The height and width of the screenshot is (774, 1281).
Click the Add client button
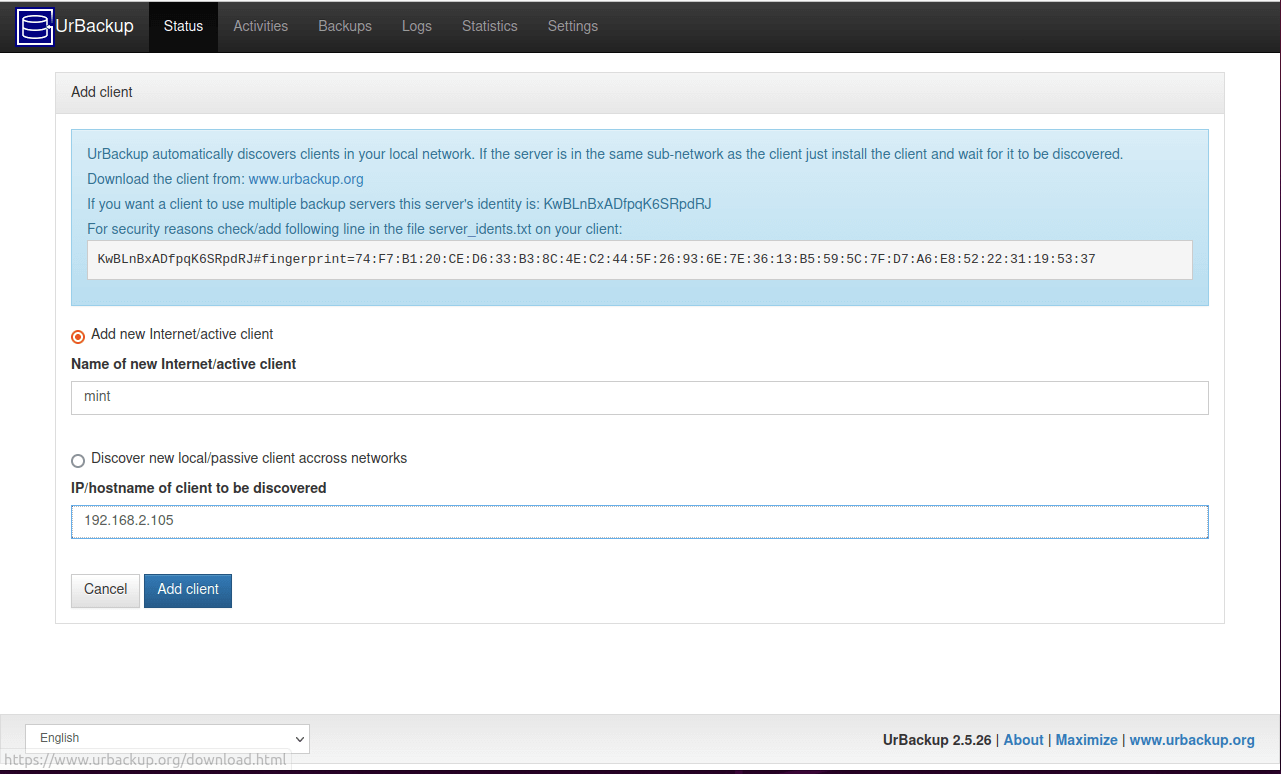pos(188,590)
